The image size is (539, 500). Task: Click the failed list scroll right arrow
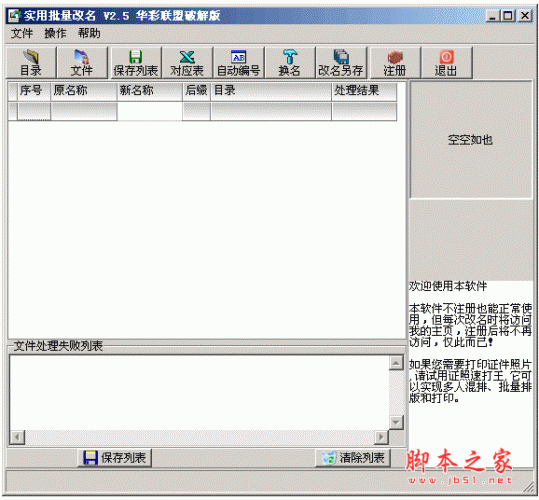381,437
